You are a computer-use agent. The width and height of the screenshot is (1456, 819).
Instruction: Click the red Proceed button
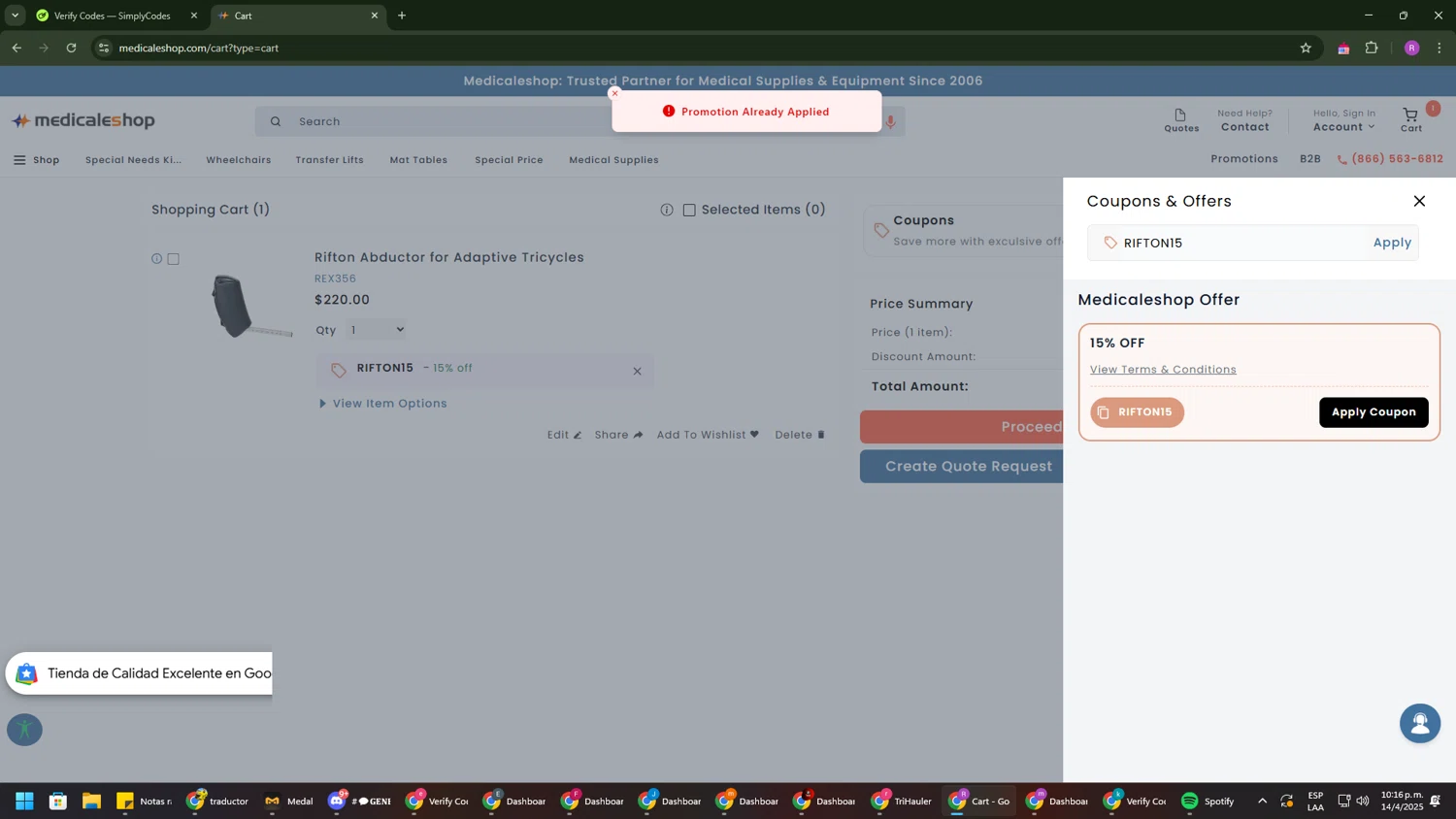pyautogui.click(x=962, y=427)
